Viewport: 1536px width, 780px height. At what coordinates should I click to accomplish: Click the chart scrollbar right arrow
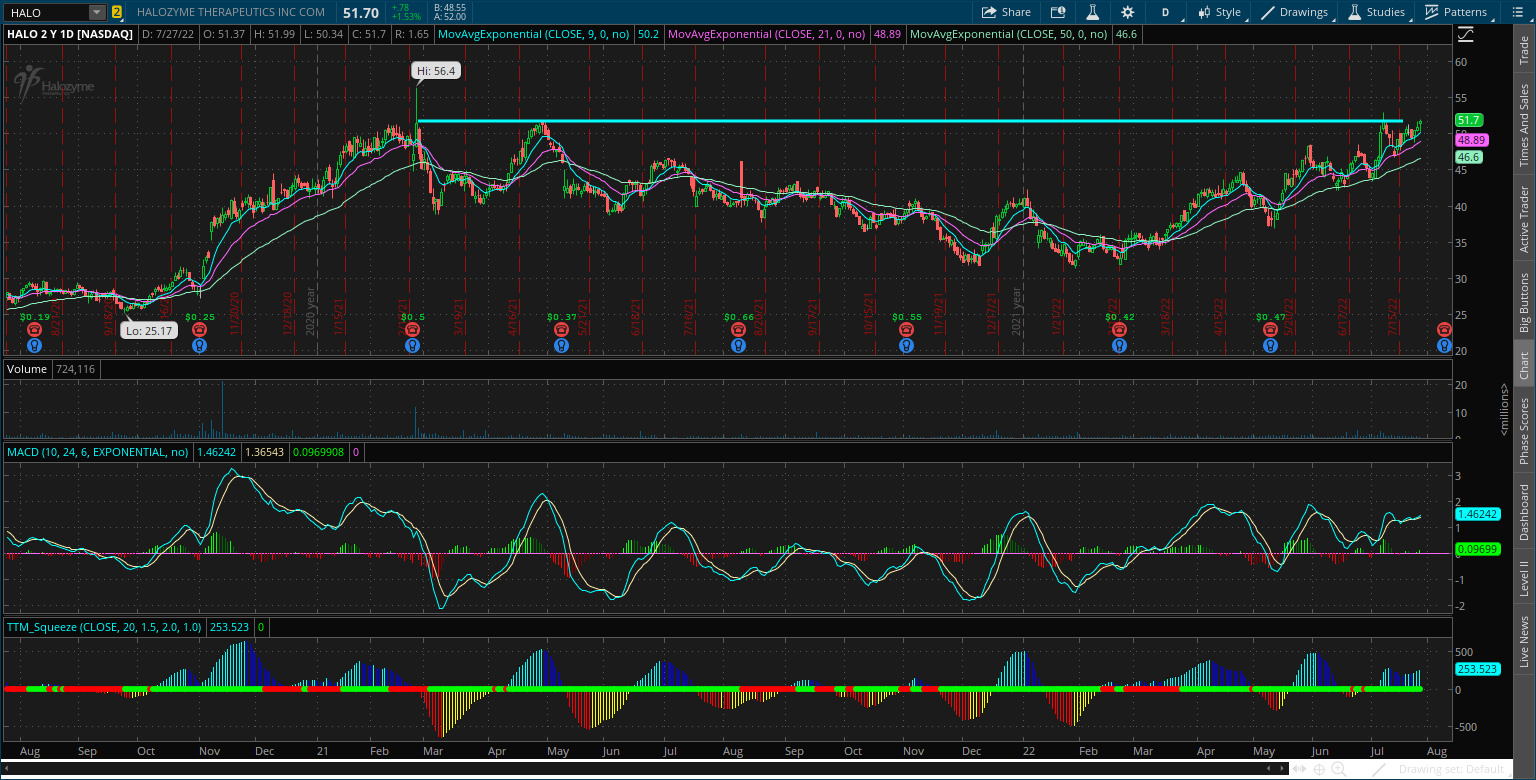(1282, 769)
